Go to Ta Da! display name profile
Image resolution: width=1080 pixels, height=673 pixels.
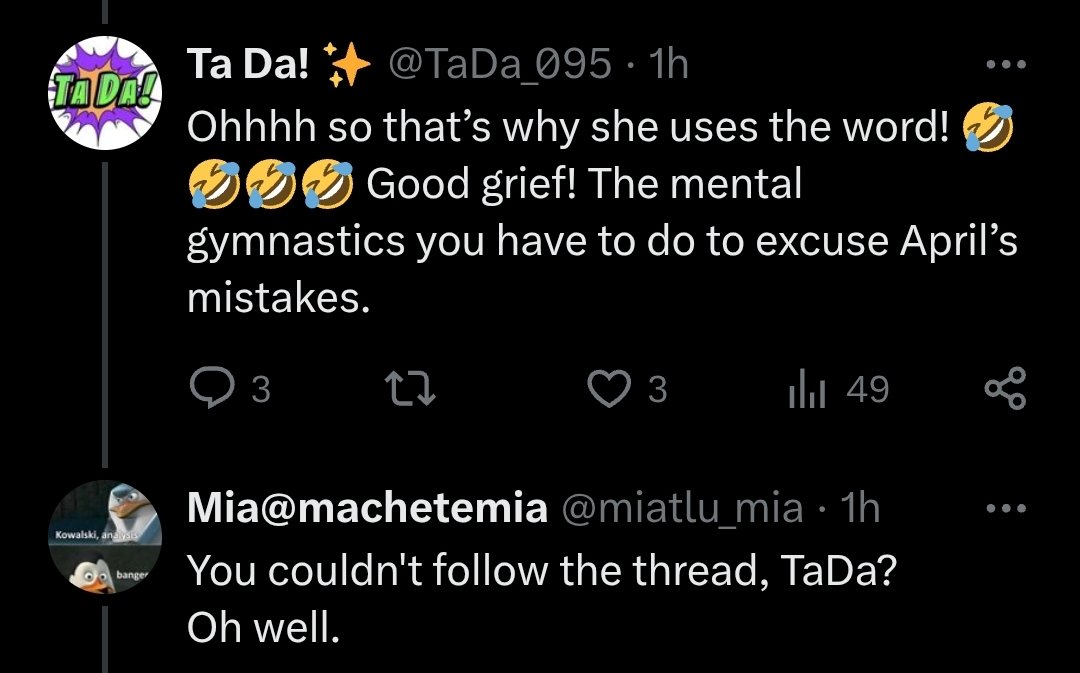point(248,64)
